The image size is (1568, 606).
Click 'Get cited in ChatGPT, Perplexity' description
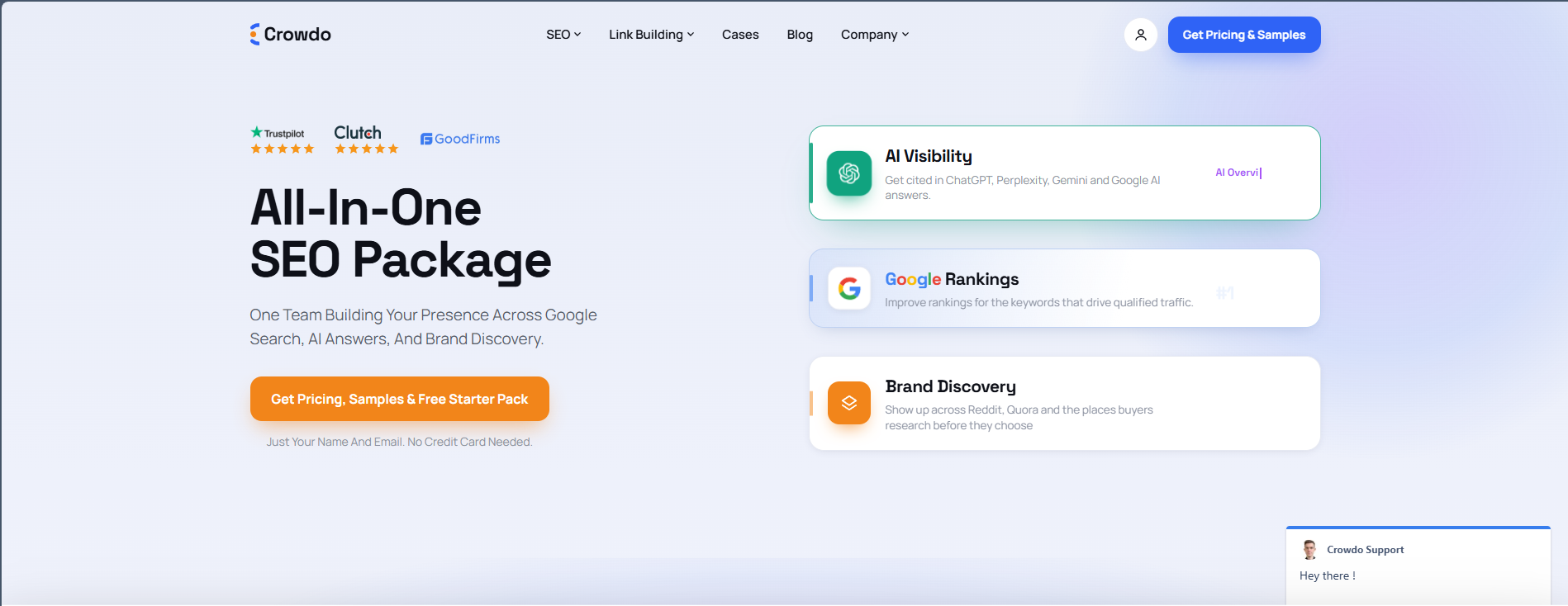tap(1022, 187)
